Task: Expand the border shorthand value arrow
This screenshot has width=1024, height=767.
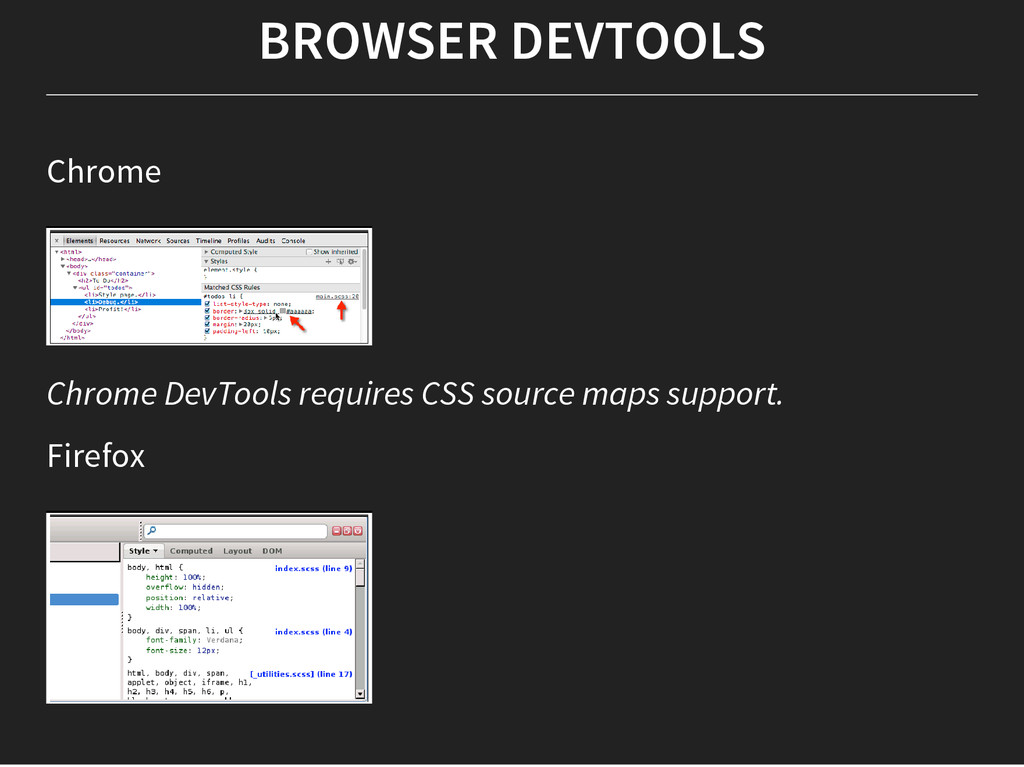Action: tap(240, 311)
